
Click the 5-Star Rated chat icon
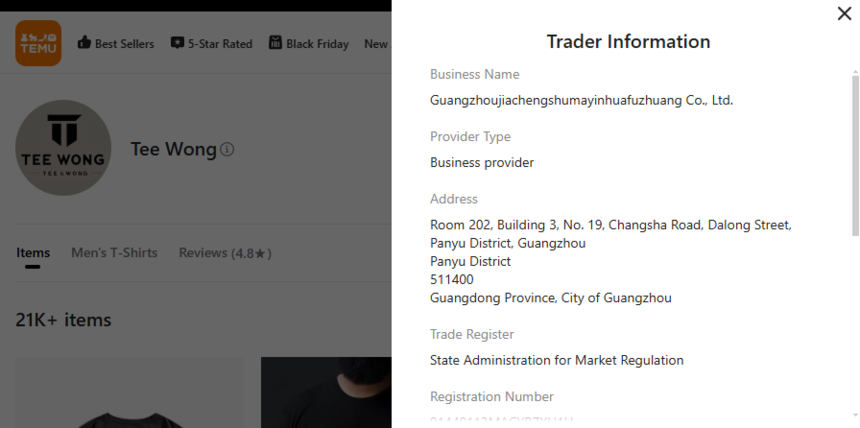pos(177,43)
